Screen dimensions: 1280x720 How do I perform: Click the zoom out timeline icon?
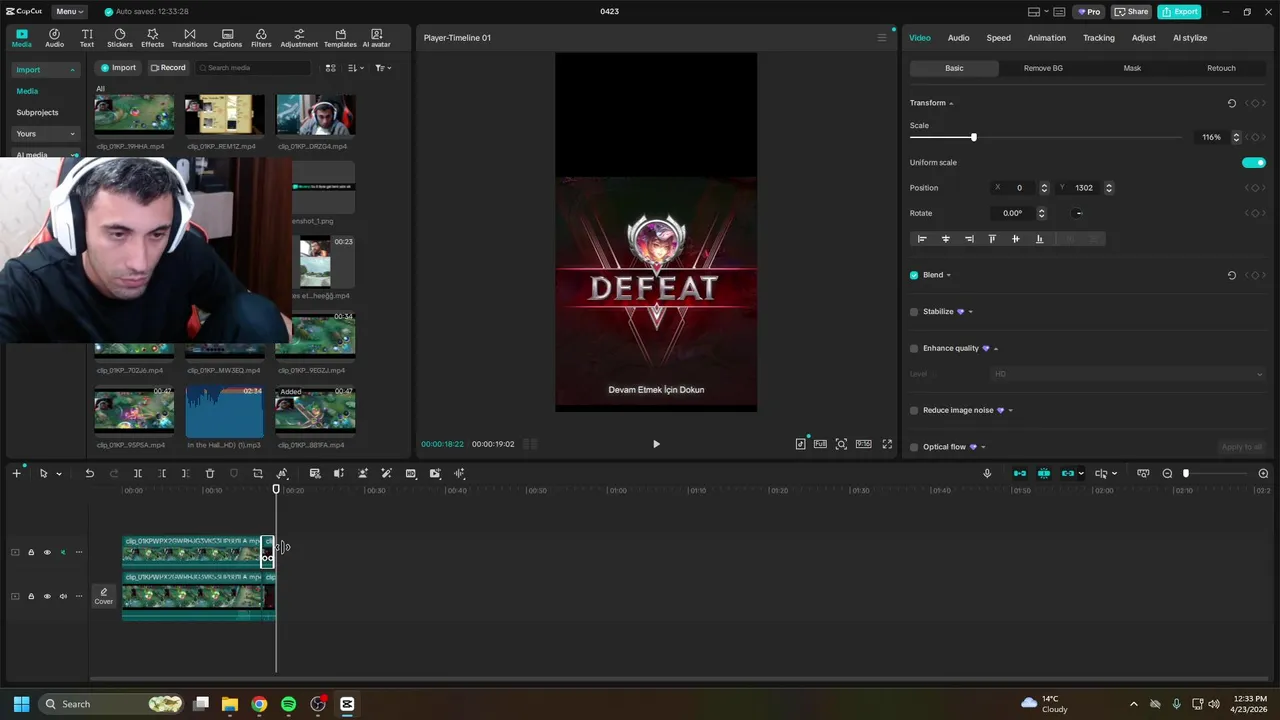[x=1167, y=473]
